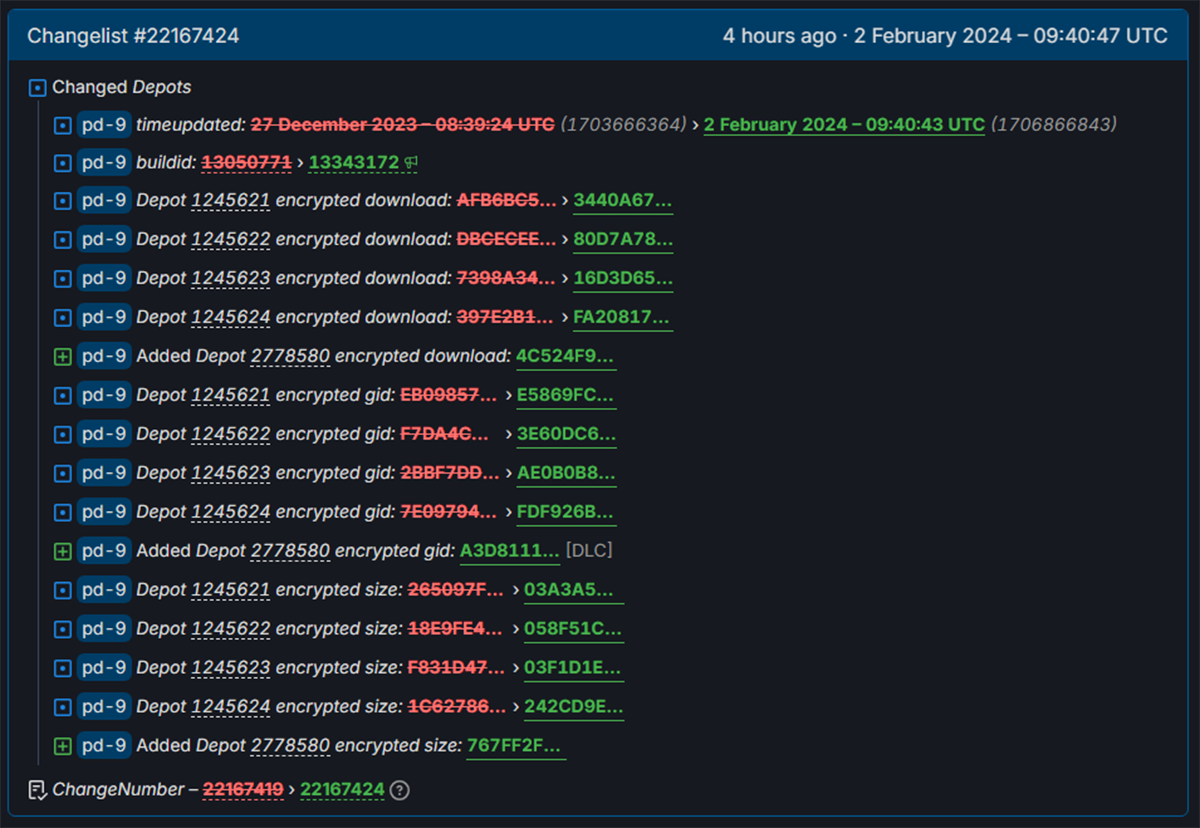This screenshot has height=828, width=1200.
Task: Click new build ID 13343172
Action: pyautogui.click(x=354, y=162)
